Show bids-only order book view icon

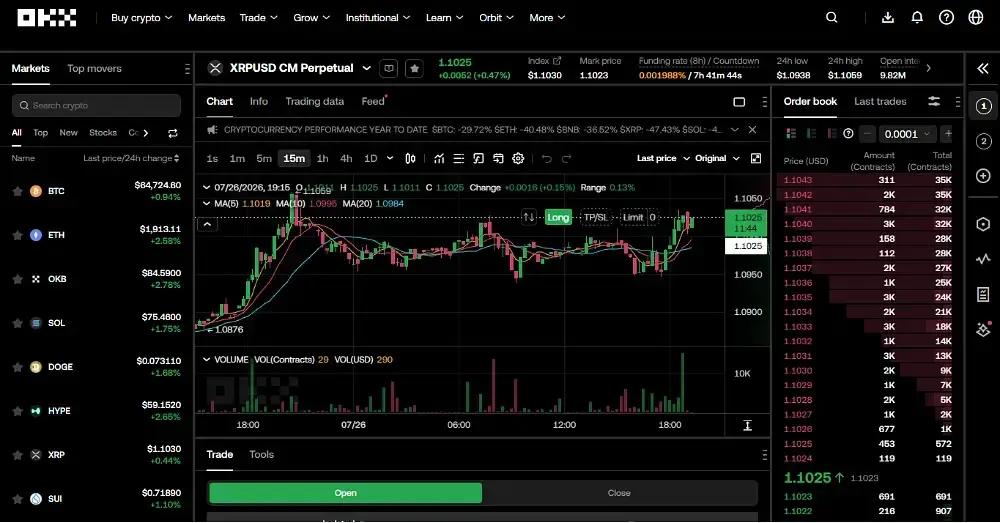coord(812,133)
